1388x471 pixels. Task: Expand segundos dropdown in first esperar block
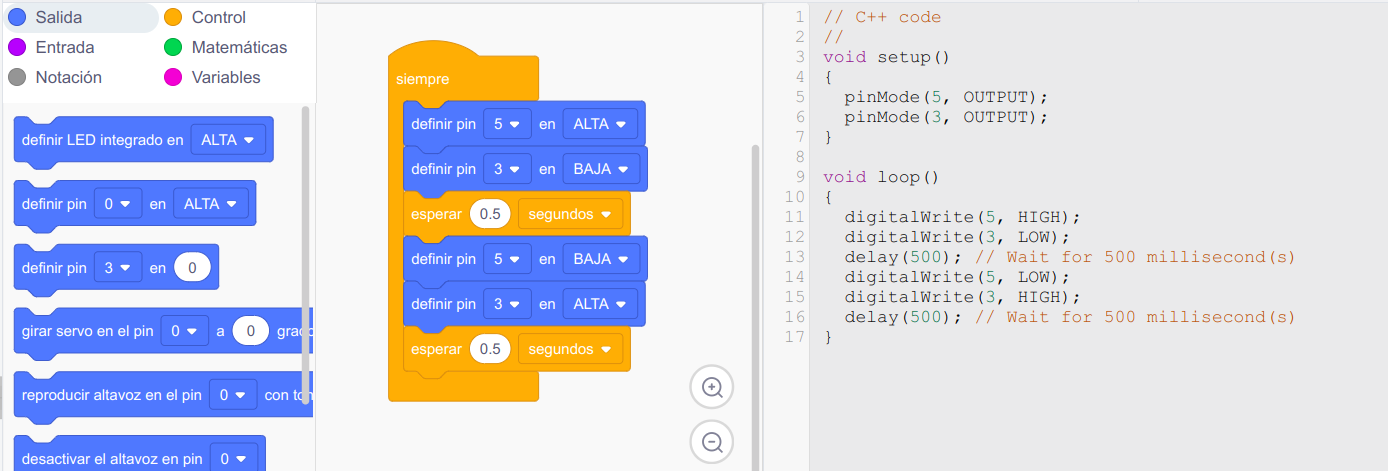(570, 214)
